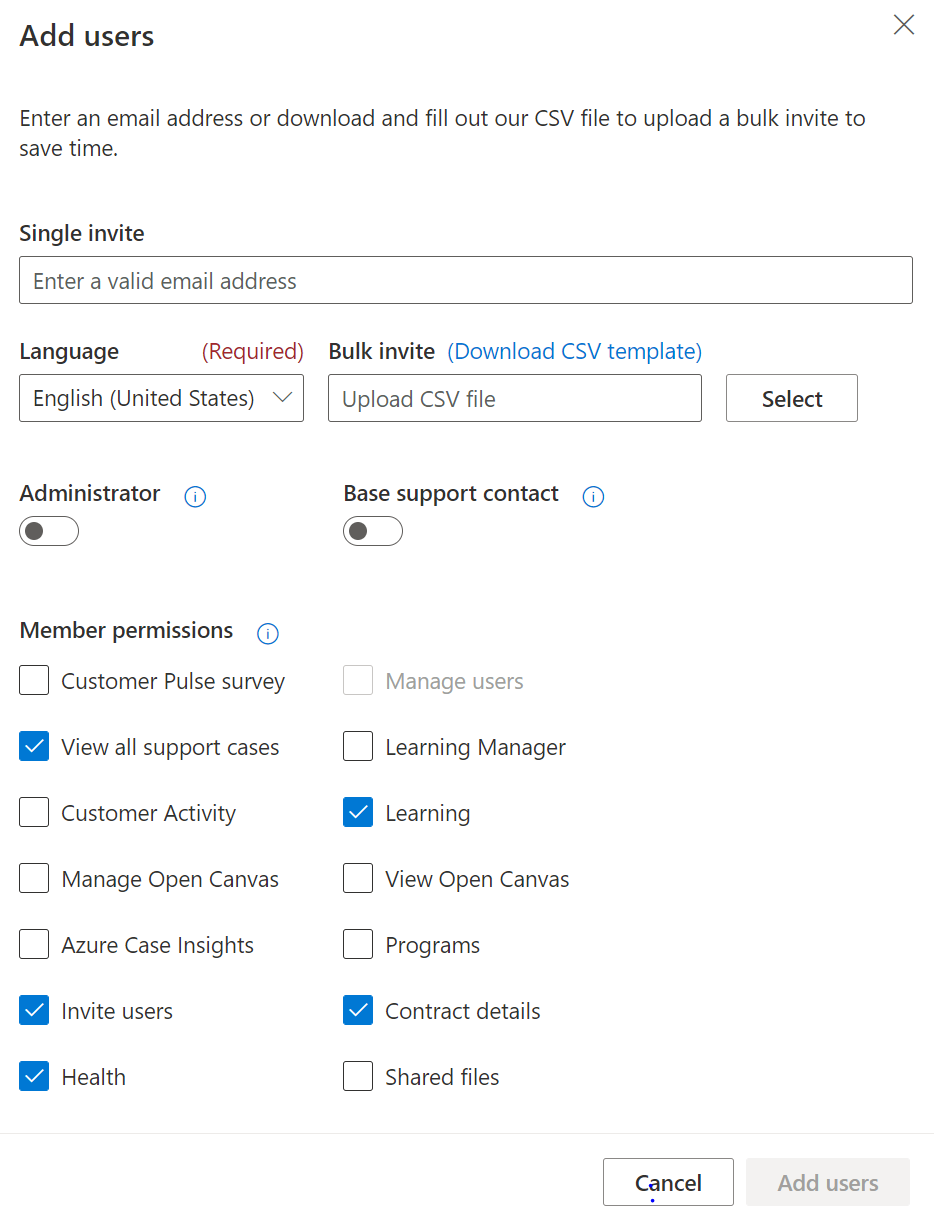Image resolution: width=934 pixels, height=1228 pixels.
Task: Open the Language dropdown
Action: 161,398
